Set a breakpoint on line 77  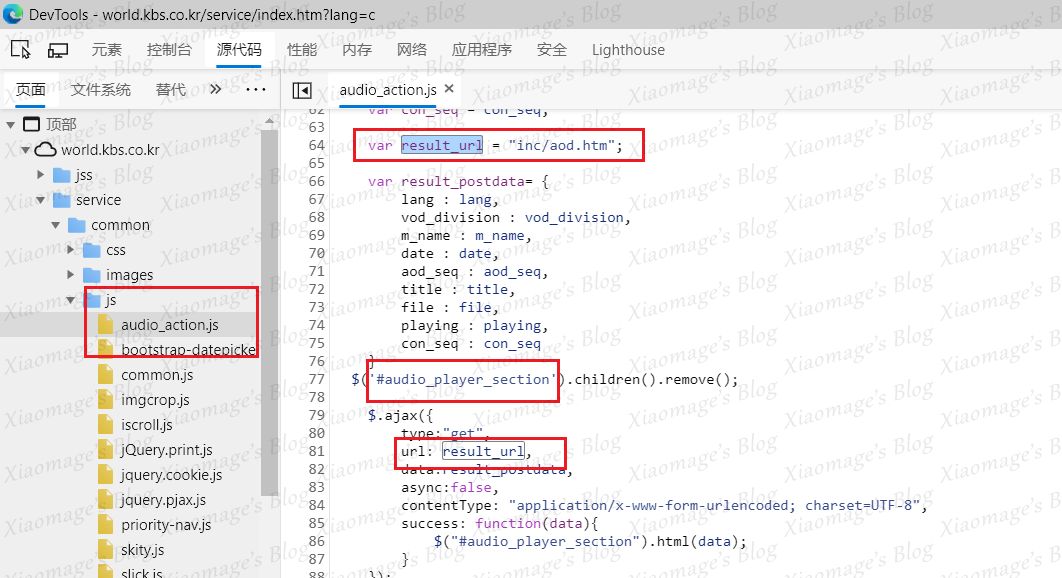317,380
